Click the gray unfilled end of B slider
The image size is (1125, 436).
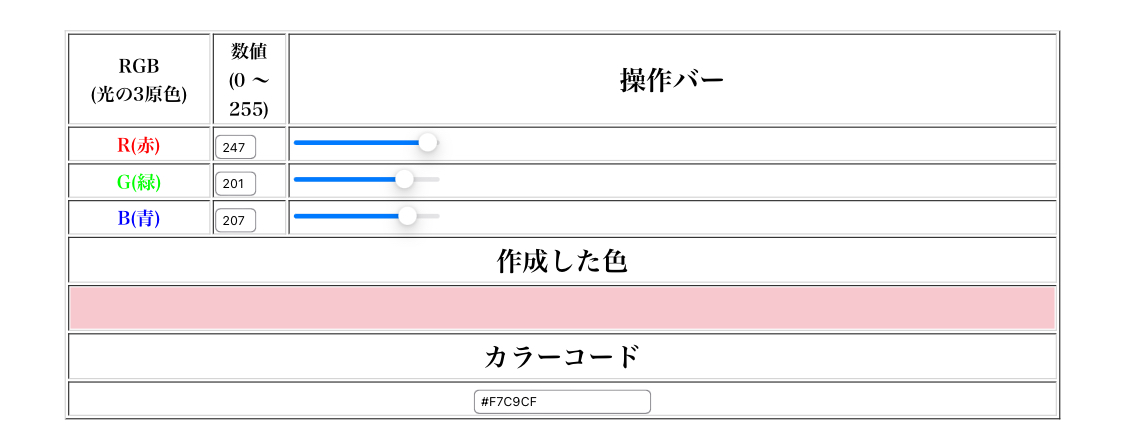(x=430, y=215)
